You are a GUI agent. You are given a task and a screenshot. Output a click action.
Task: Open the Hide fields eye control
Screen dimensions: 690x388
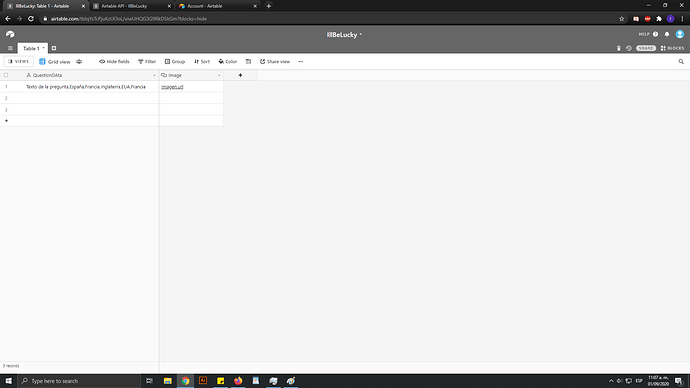click(114, 62)
